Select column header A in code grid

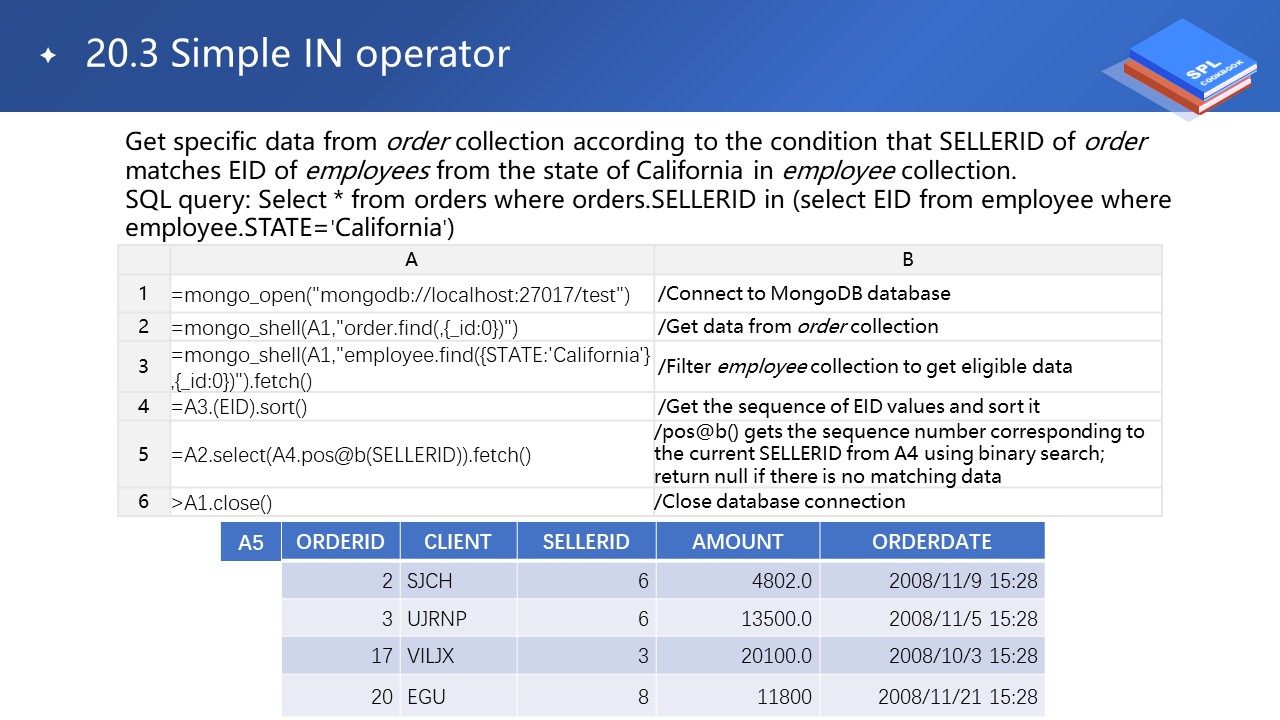pos(411,259)
